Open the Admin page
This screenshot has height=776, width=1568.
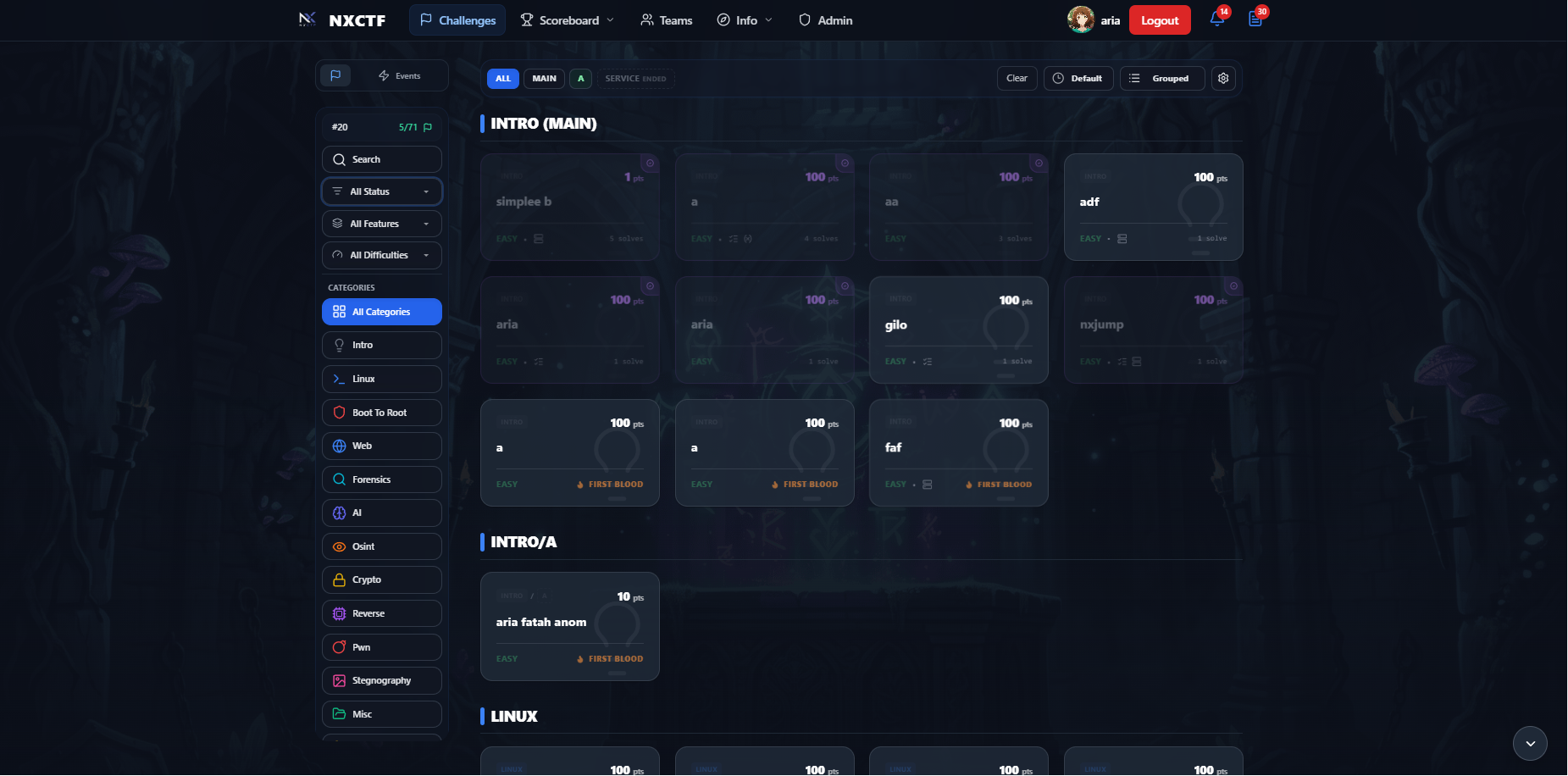click(826, 19)
